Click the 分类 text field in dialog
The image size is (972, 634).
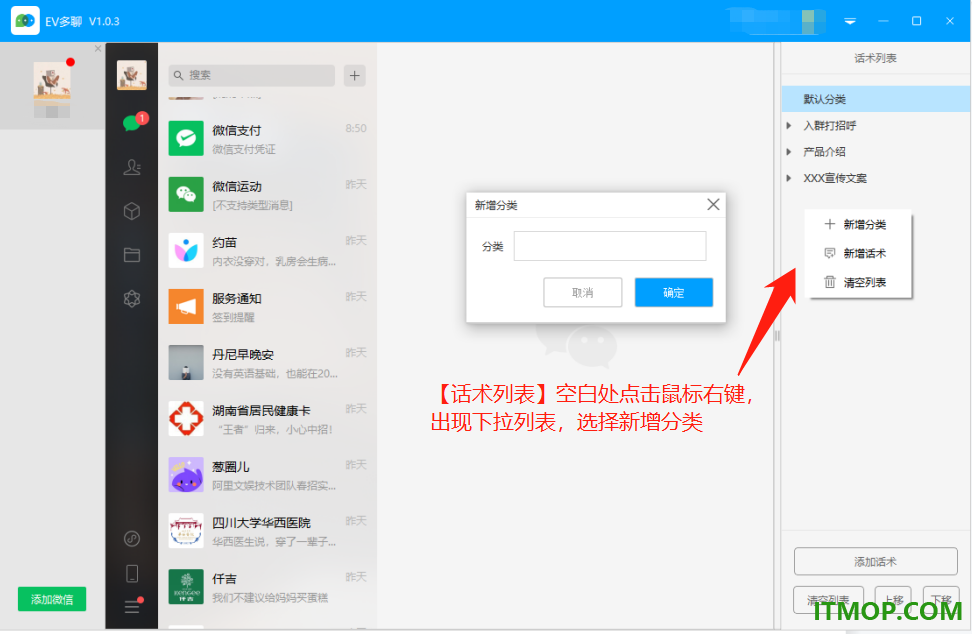[x=610, y=246]
